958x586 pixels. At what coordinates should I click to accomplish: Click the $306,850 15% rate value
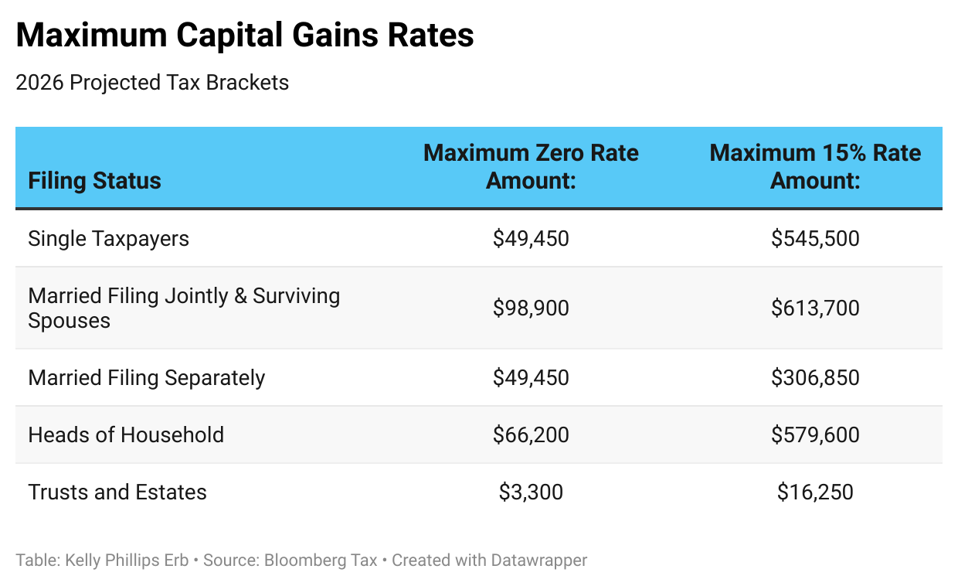pos(814,378)
